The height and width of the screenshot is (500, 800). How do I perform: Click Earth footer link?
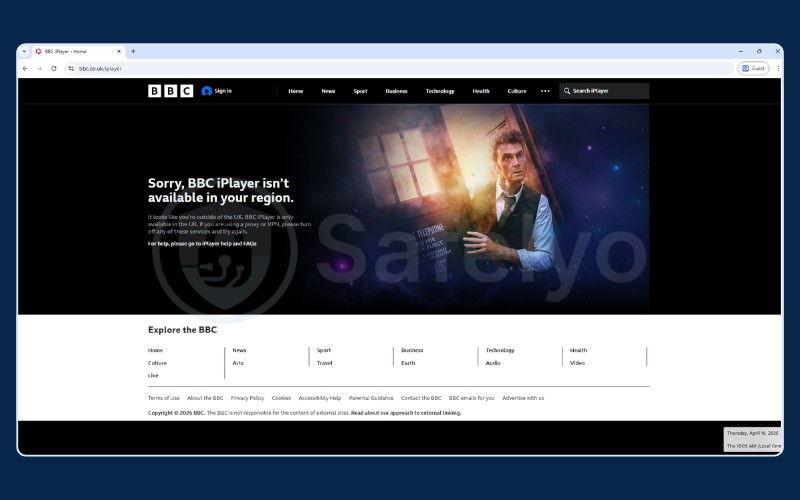tap(408, 363)
